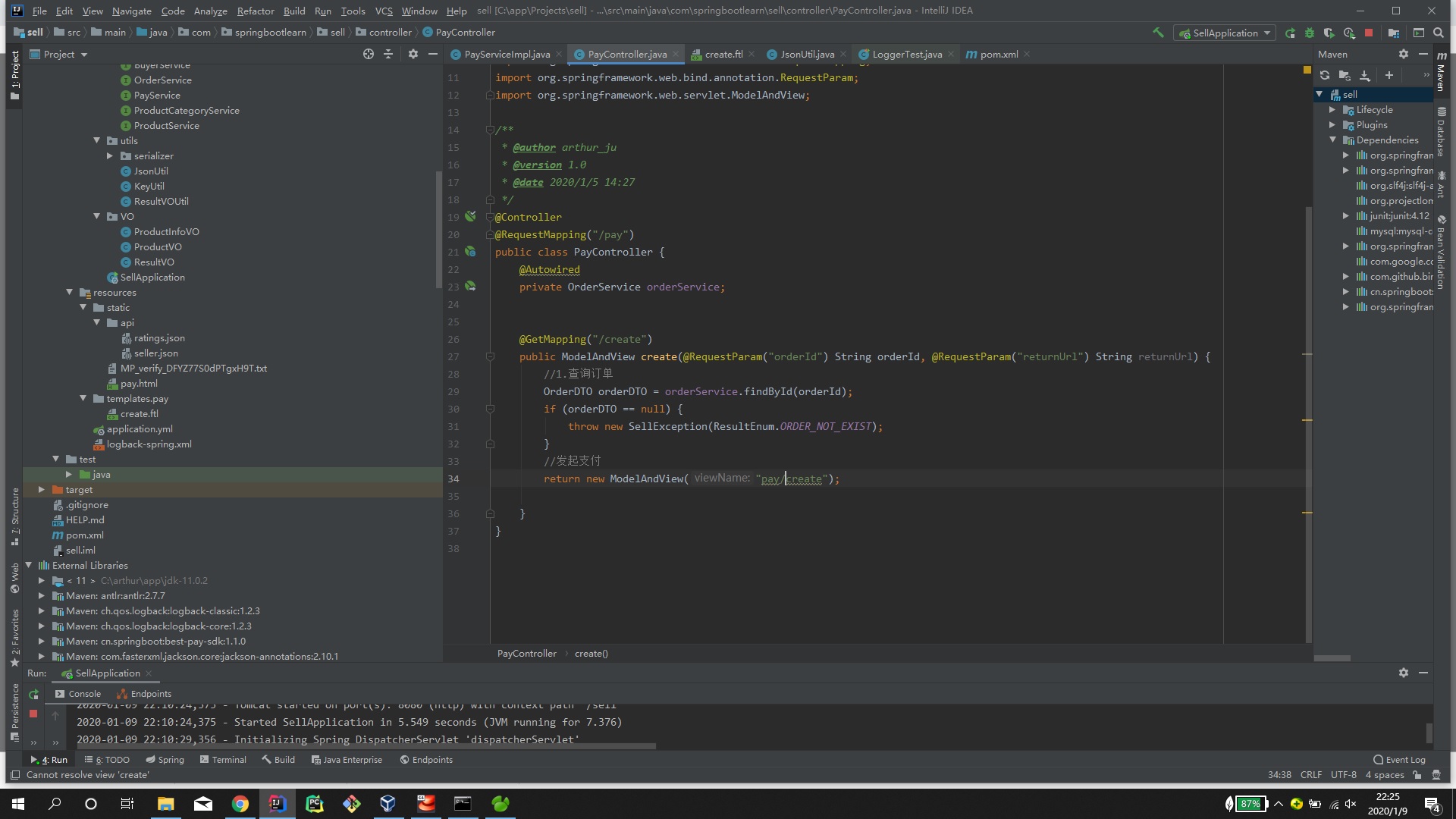The height and width of the screenshot is (819, 1456).
Task: Open the Project view dropdown arrow
Action: pyautogui.click(x=84, y=55)
